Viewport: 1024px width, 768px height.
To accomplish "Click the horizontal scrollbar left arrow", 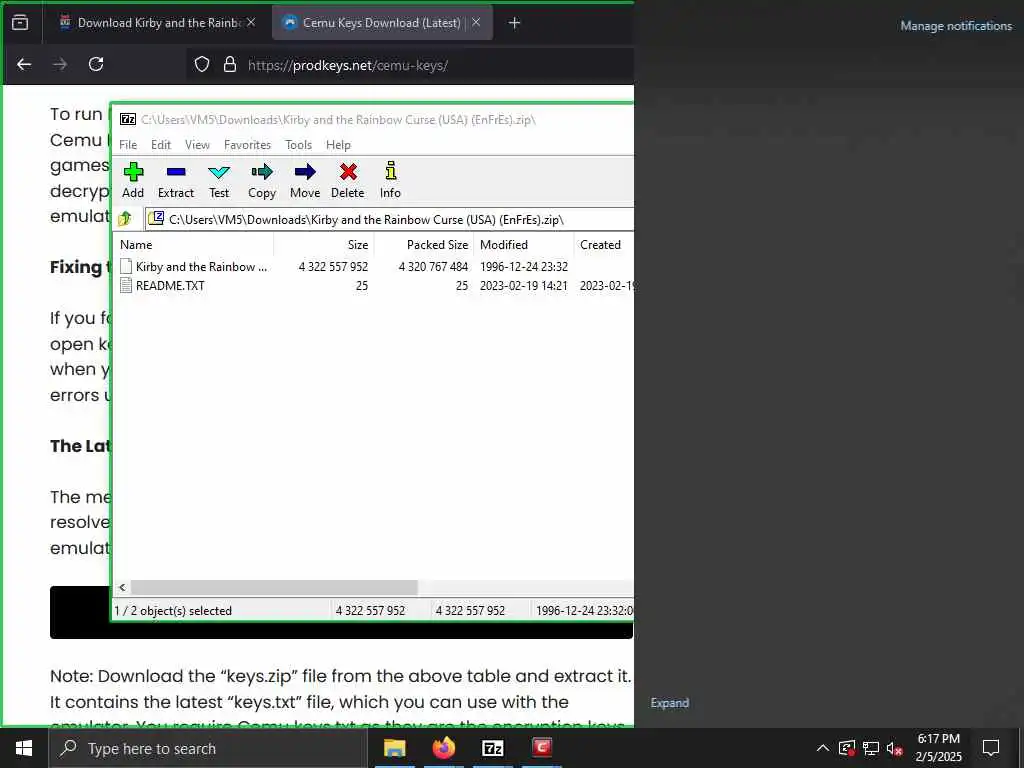I will click(x=122, y=587).
